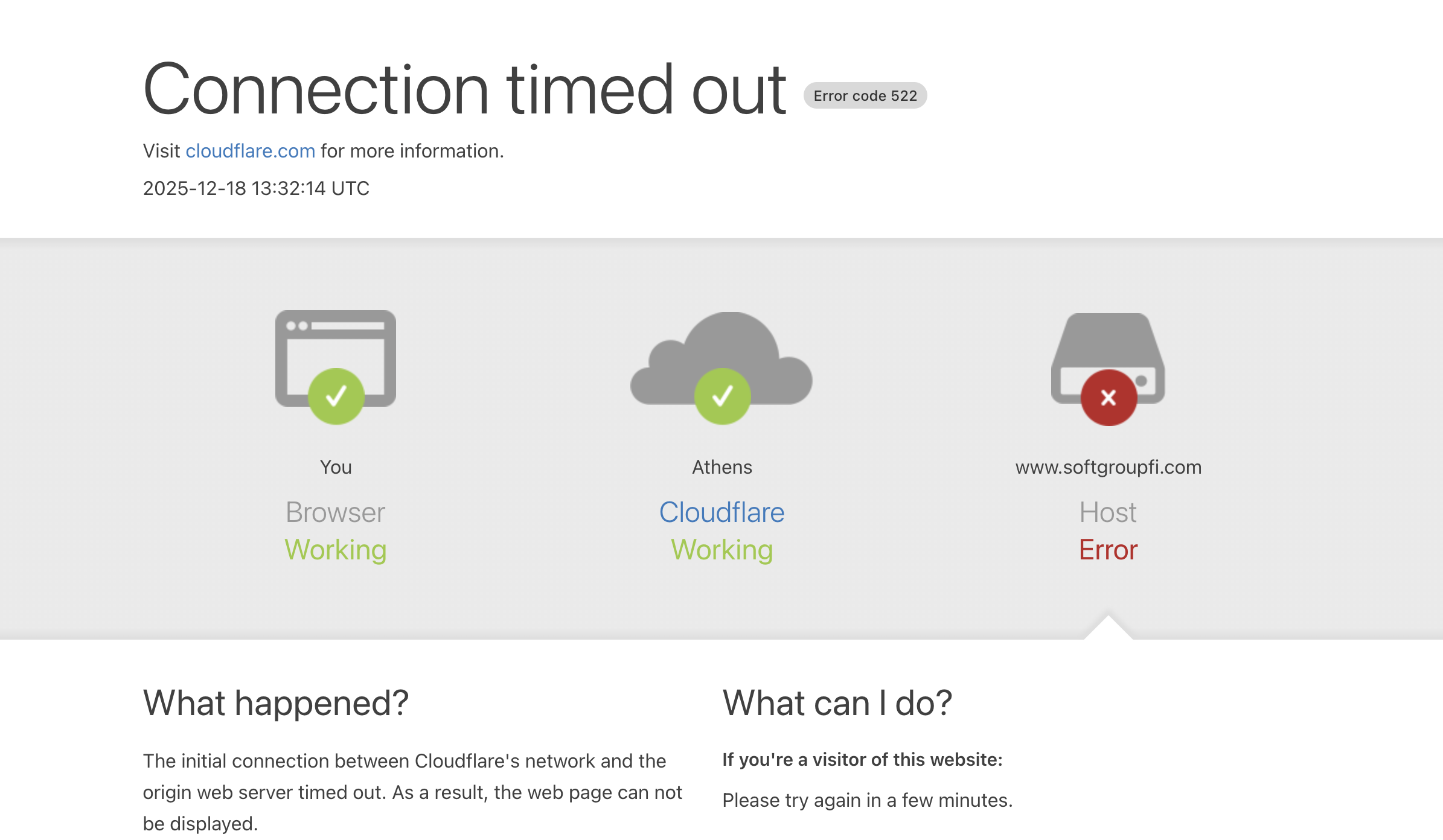Open the cloudflare.com link
Screen dimensions: 1443x840
click(x=250, y=151)
